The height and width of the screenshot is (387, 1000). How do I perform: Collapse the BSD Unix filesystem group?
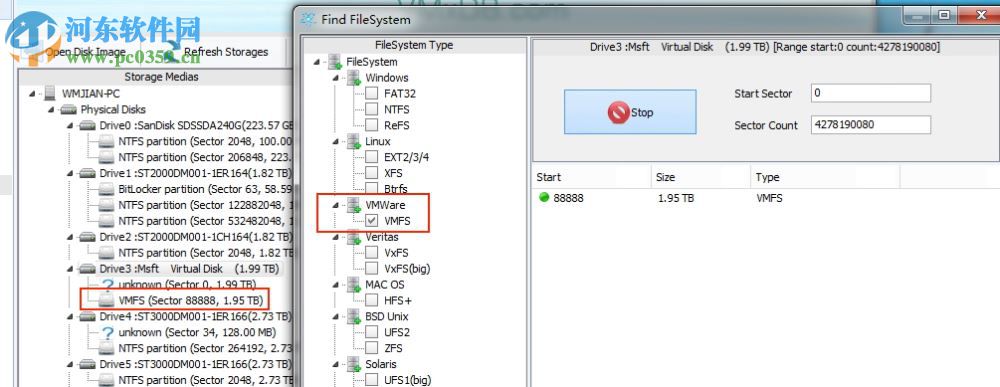(336, 317)
